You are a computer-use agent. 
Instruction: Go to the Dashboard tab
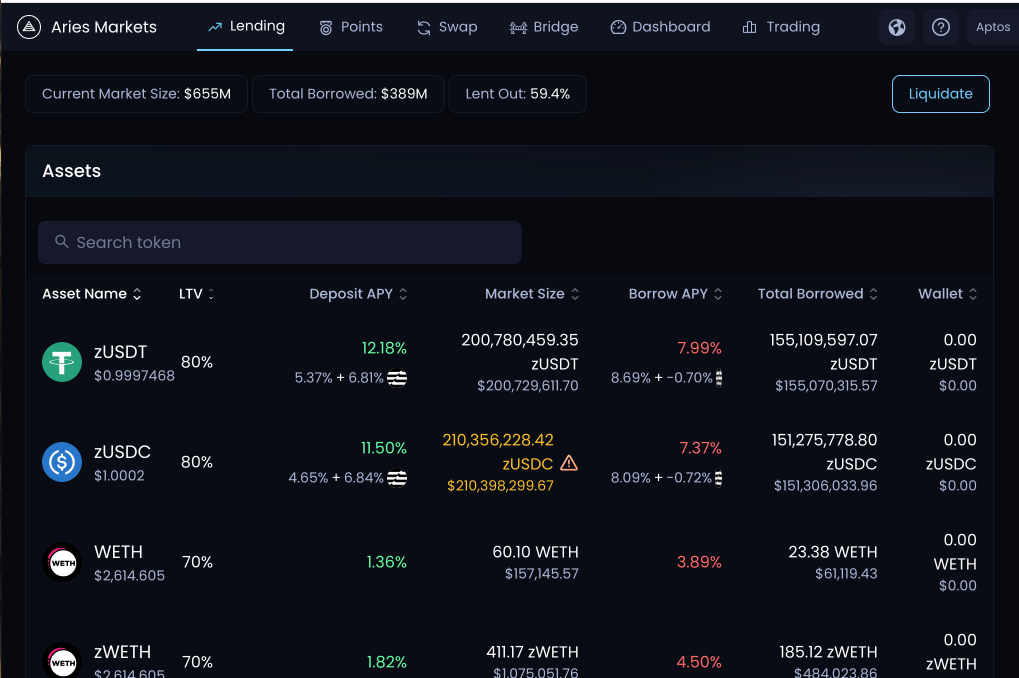(660, 27)
